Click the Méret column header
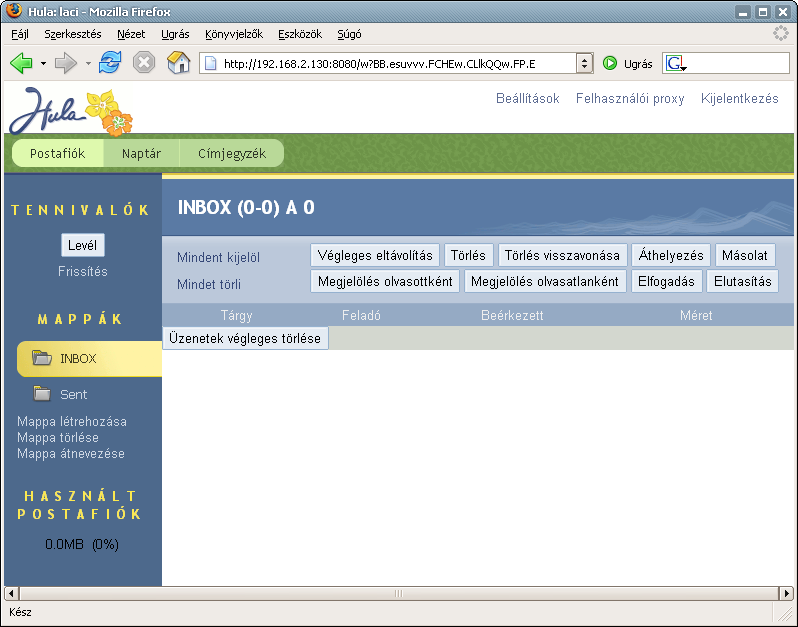The height and width of the screenshot is (627, 798). [696, 316]
